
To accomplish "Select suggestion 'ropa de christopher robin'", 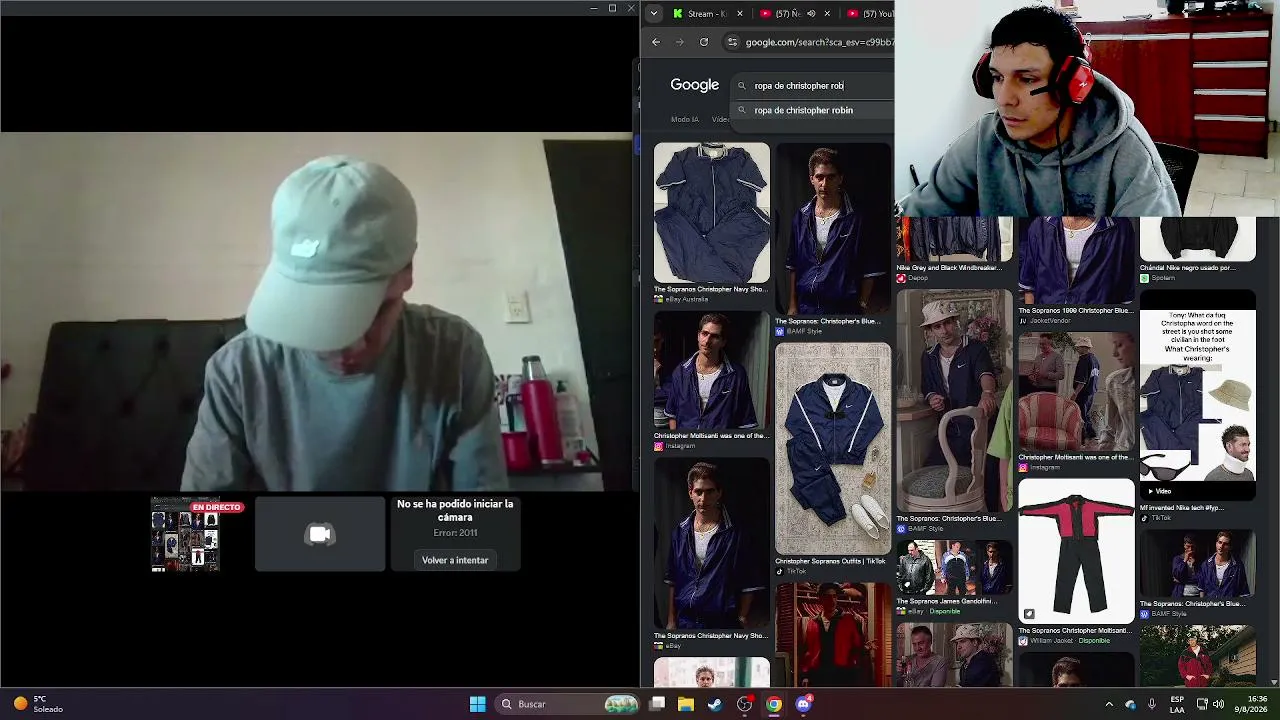I will coord(804,110).
